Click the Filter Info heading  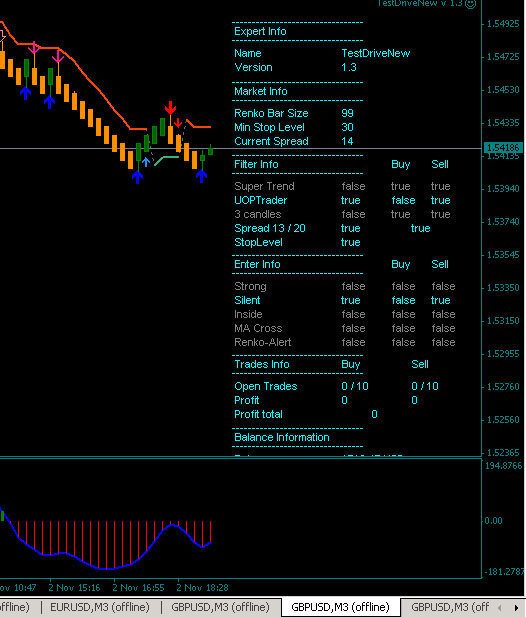[256, 164]
